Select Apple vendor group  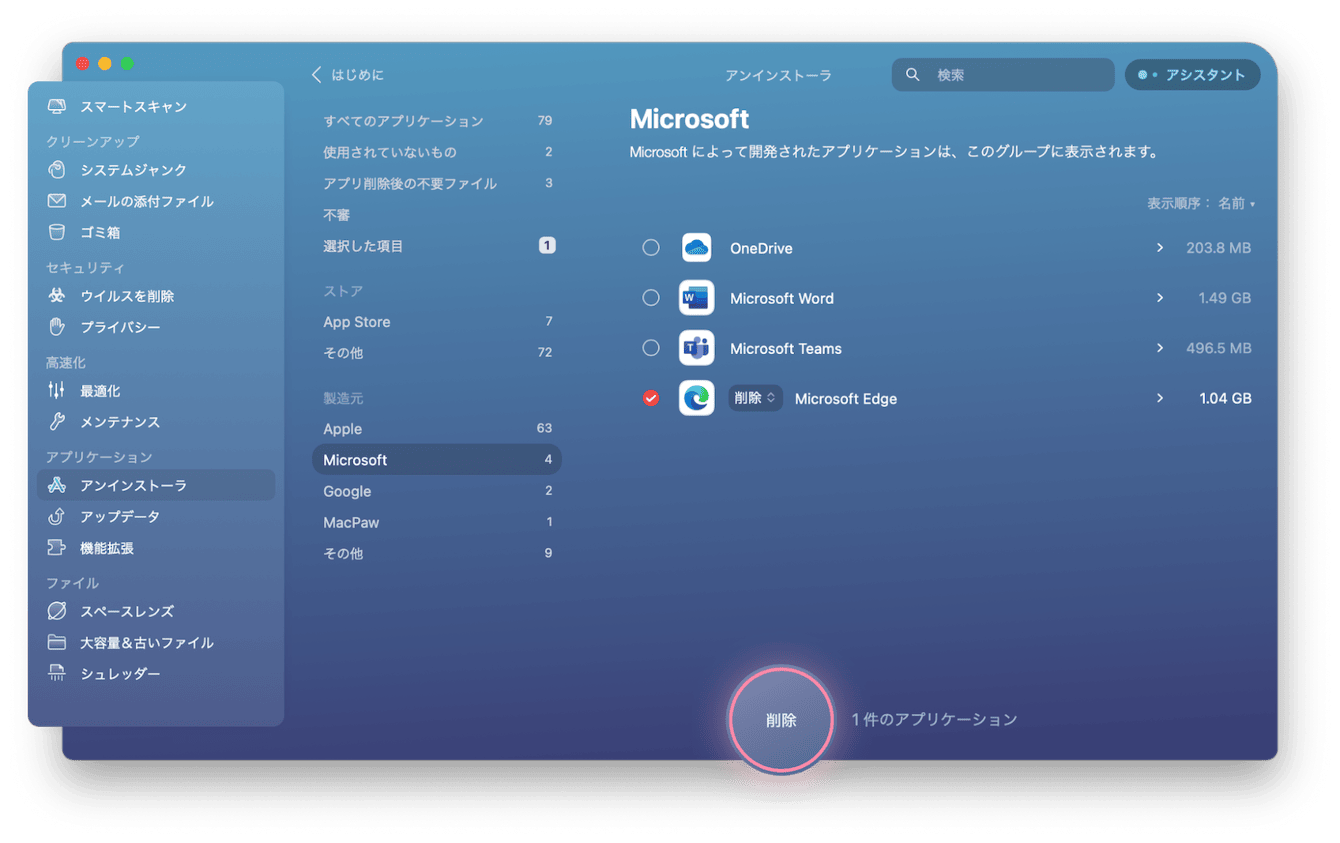pos(437,429)
